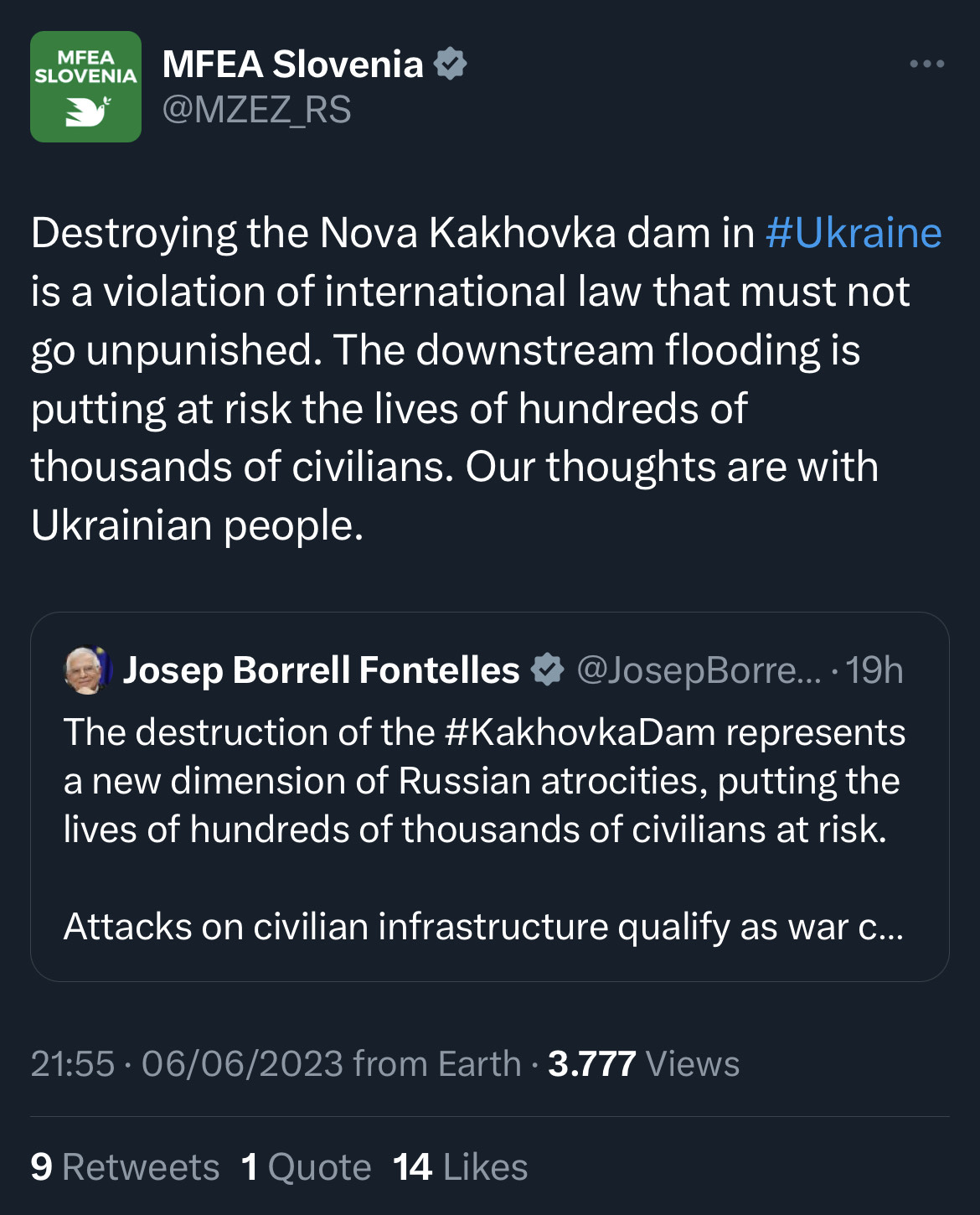
Task: View the 14 Likes list
Action: coord(460,1167)
